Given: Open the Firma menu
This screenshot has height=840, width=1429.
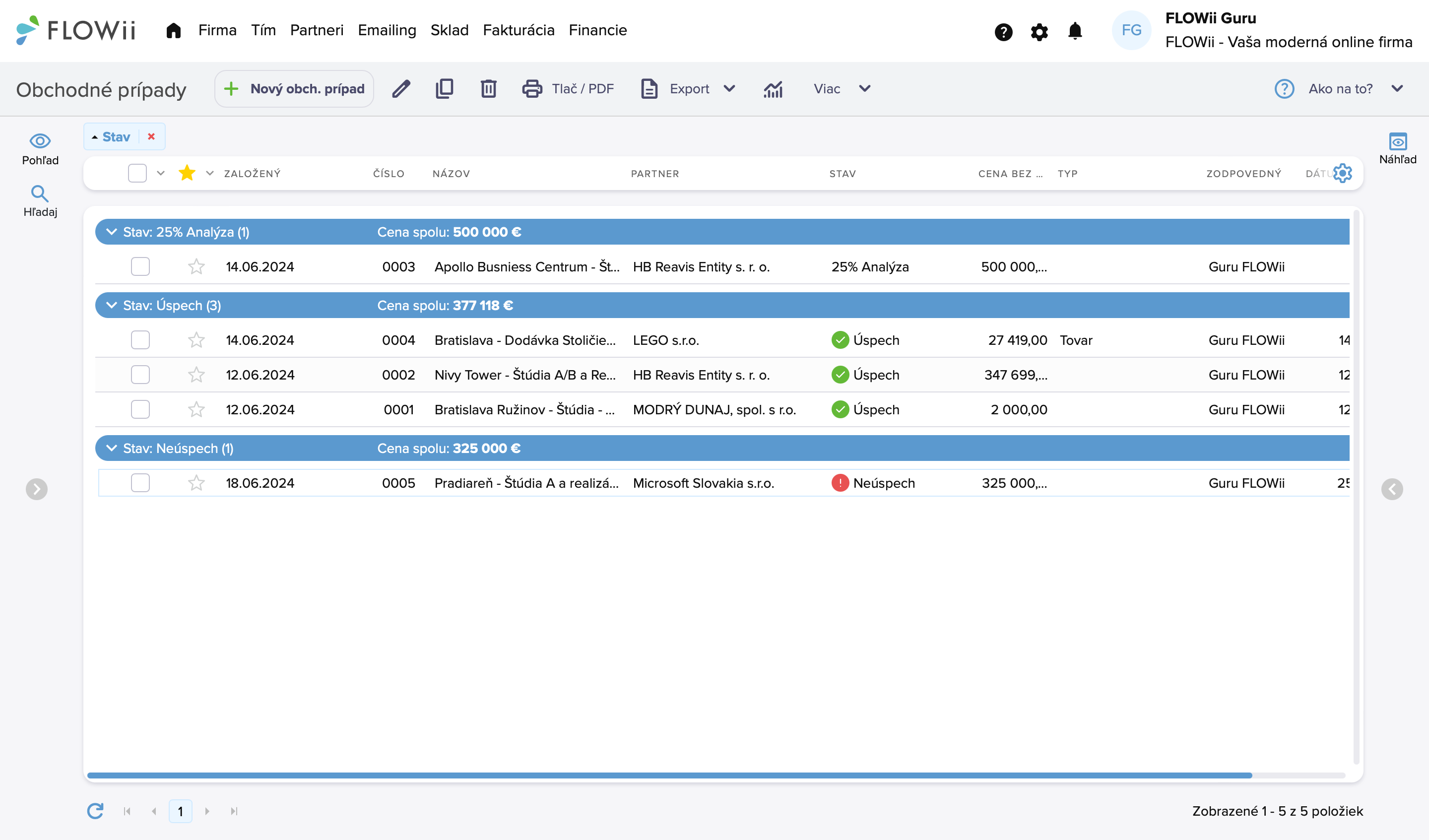Looking at the screenshot, I should coord(217,30).
